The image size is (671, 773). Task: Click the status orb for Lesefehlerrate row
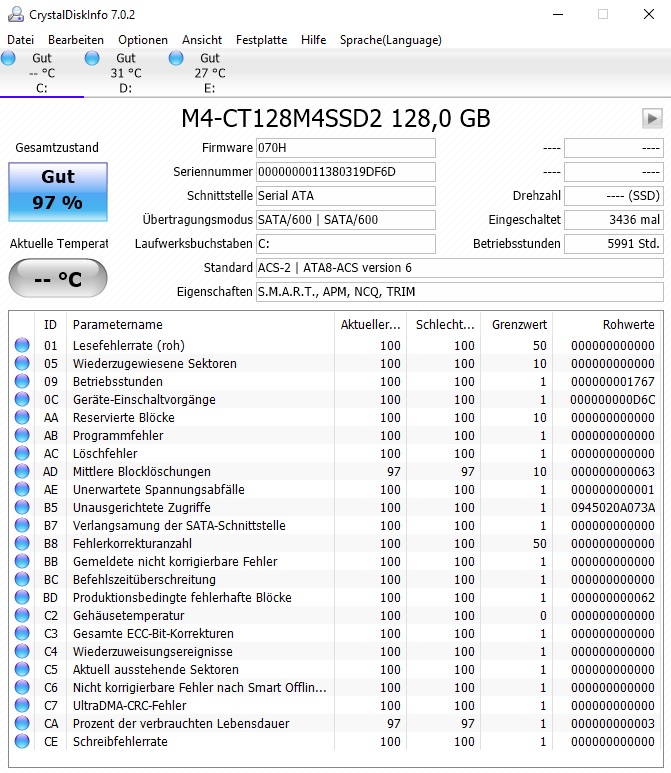[x=22, y=345]
